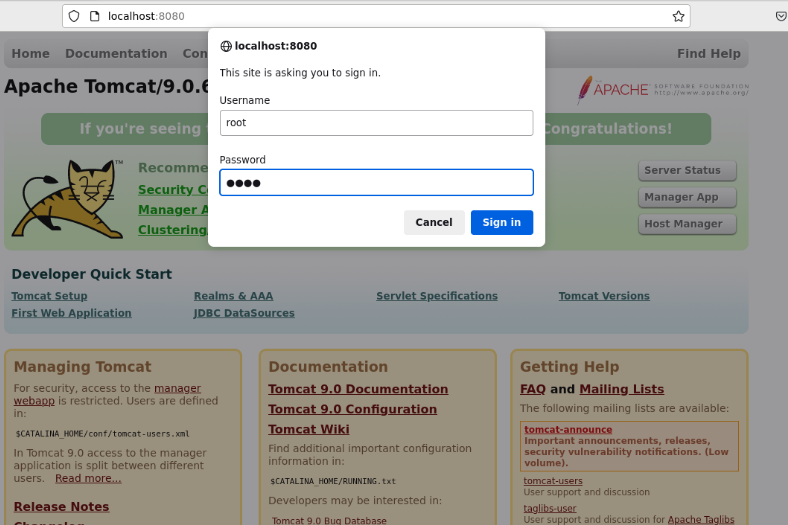Open the Server Status page
This screenshot has height=525, width=788.
click(x=687, y=170)
